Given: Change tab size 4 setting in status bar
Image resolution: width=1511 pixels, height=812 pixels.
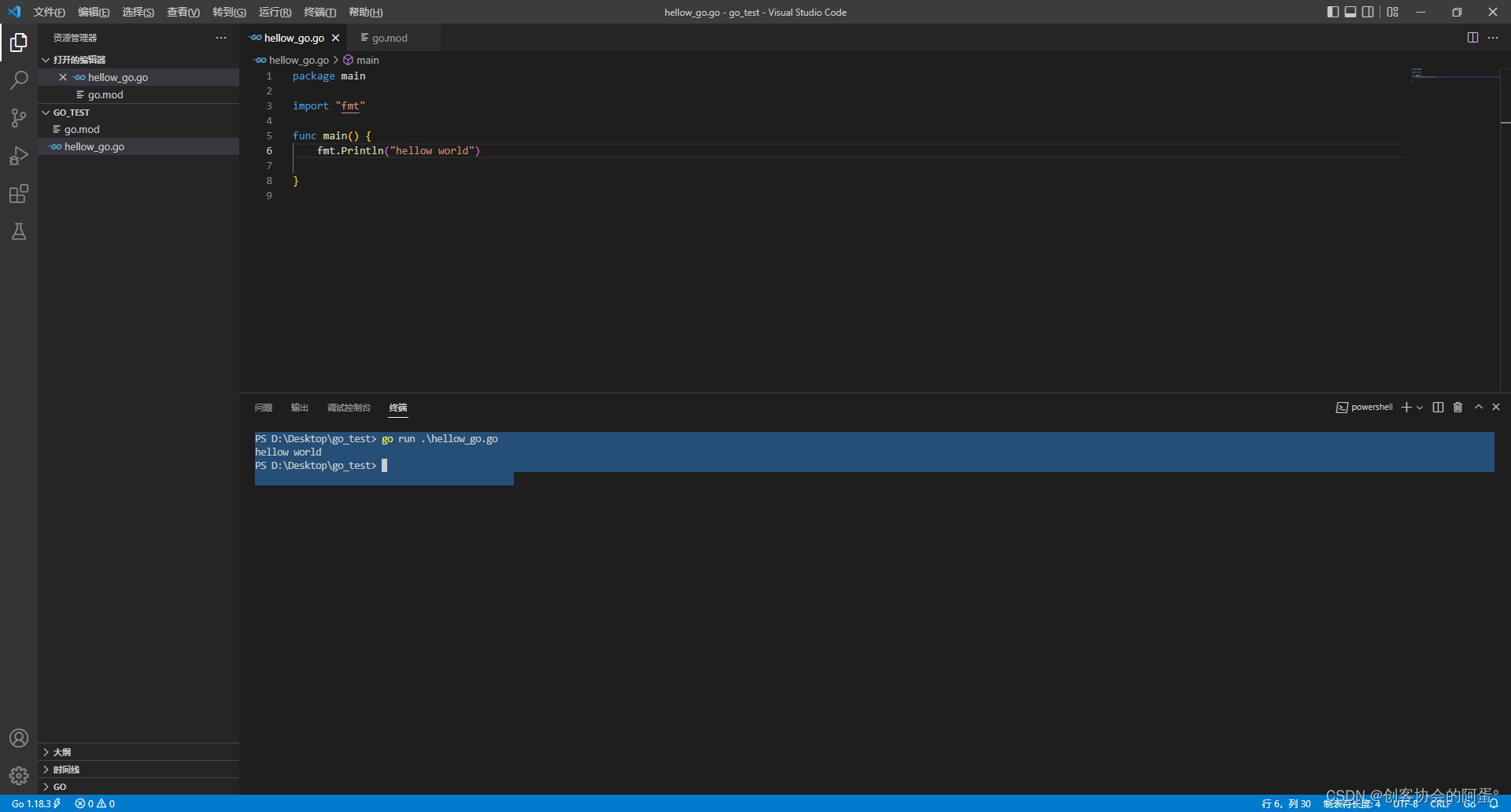Looking at the screenshot, I should [x=1351, y=803].
